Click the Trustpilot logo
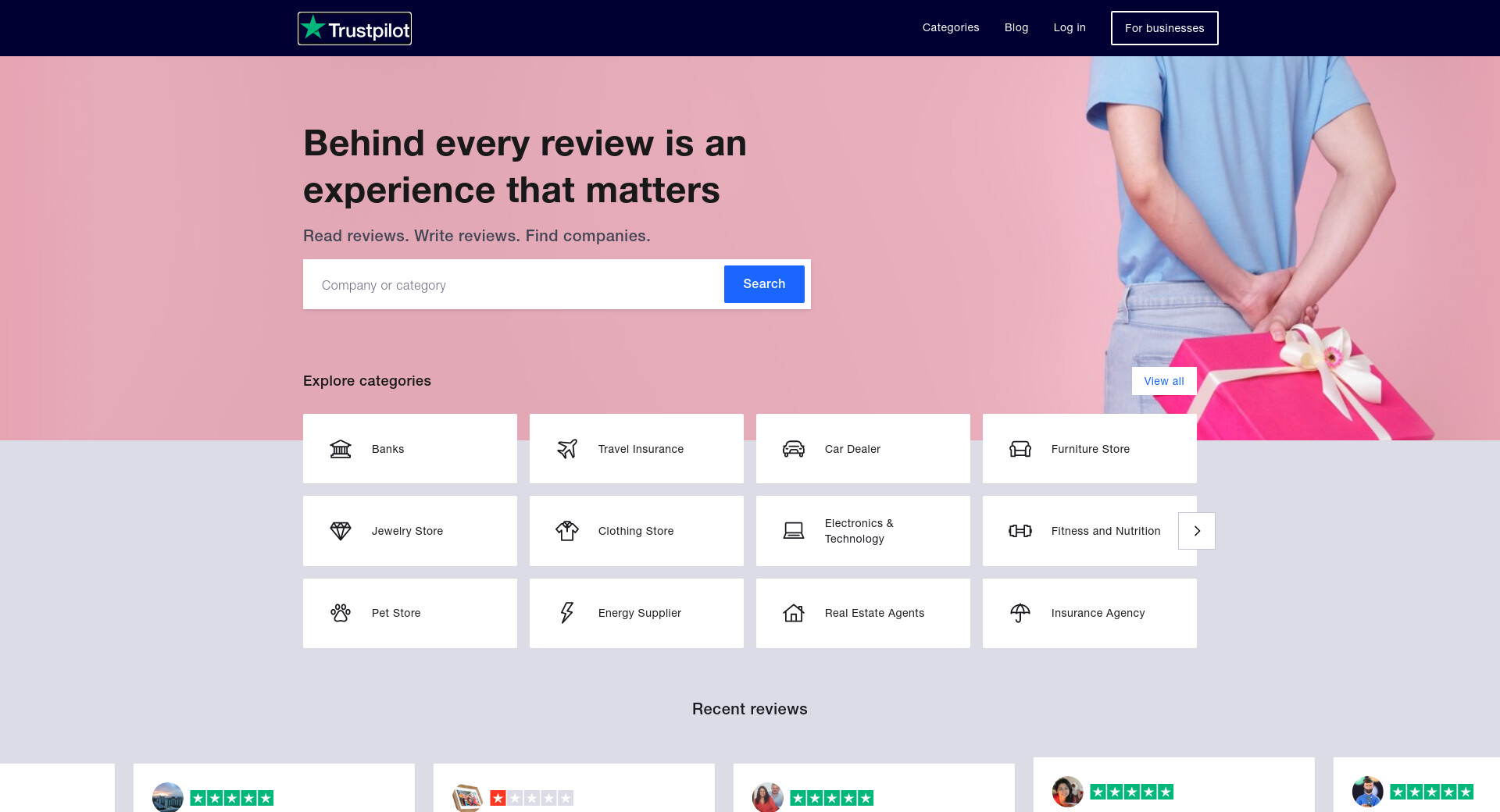Image resolution: width=1500 pixels, height=812 pixels. click(355, 29)
